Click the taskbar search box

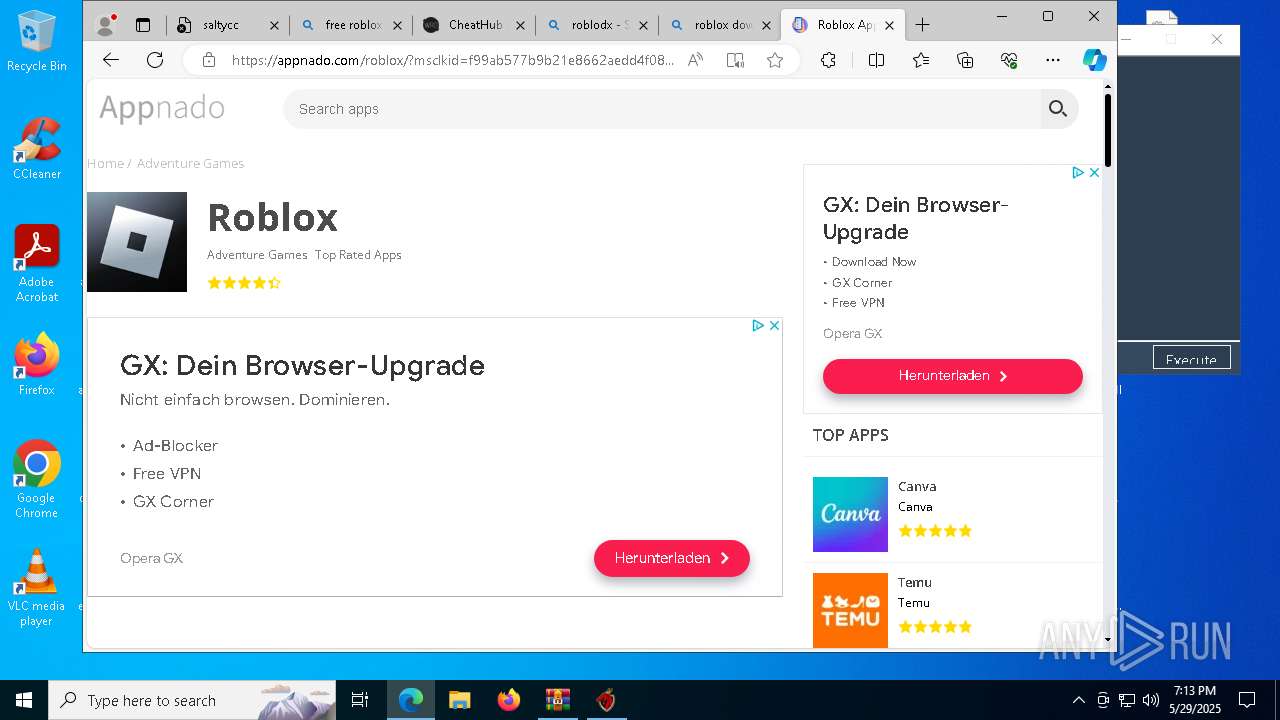192,700
